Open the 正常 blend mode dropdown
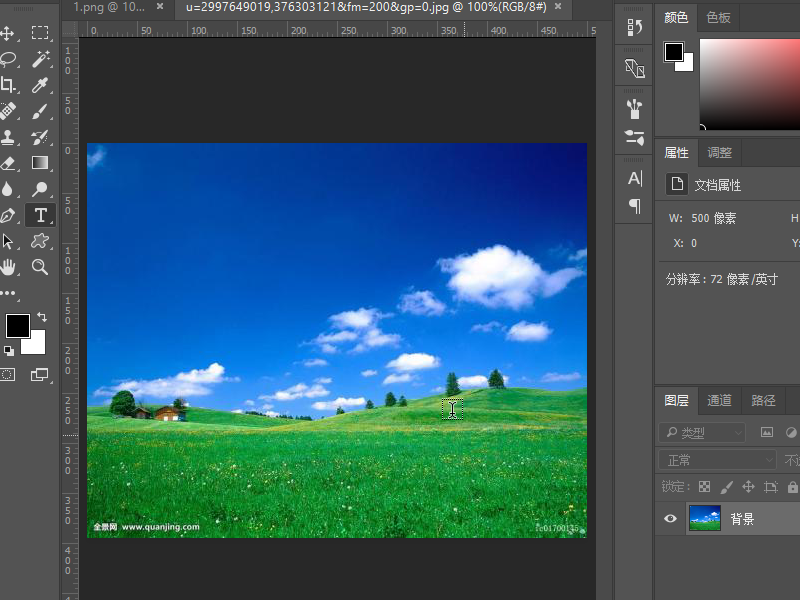 click(717, 460)
